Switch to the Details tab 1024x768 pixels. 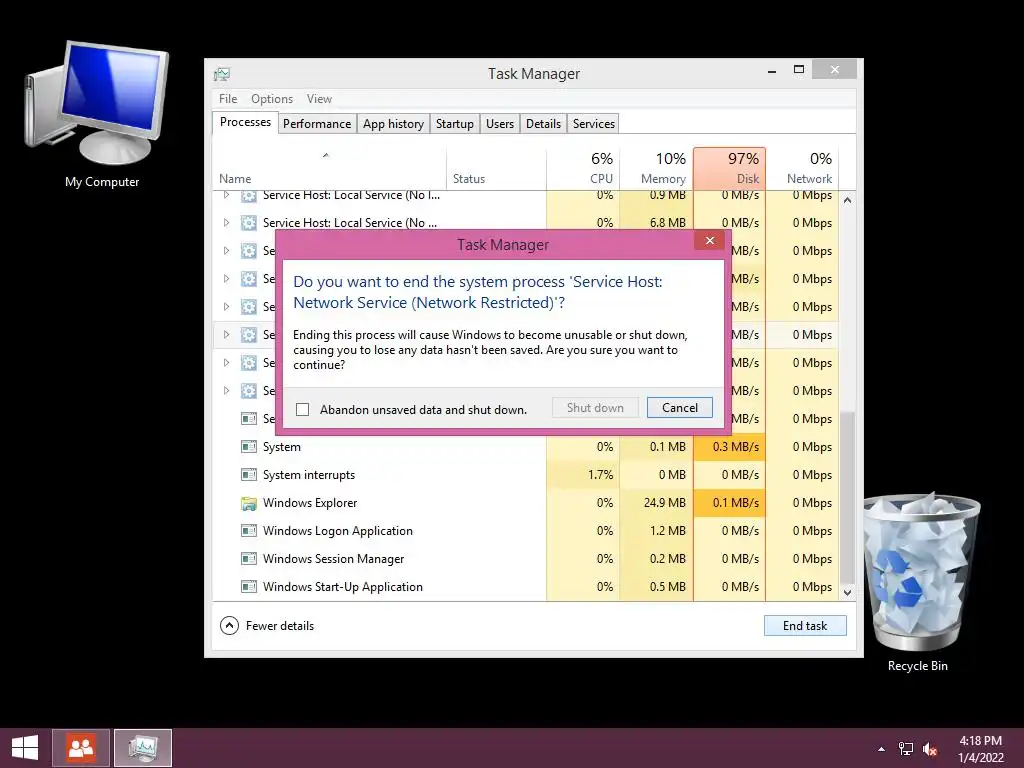coord(543,123)
